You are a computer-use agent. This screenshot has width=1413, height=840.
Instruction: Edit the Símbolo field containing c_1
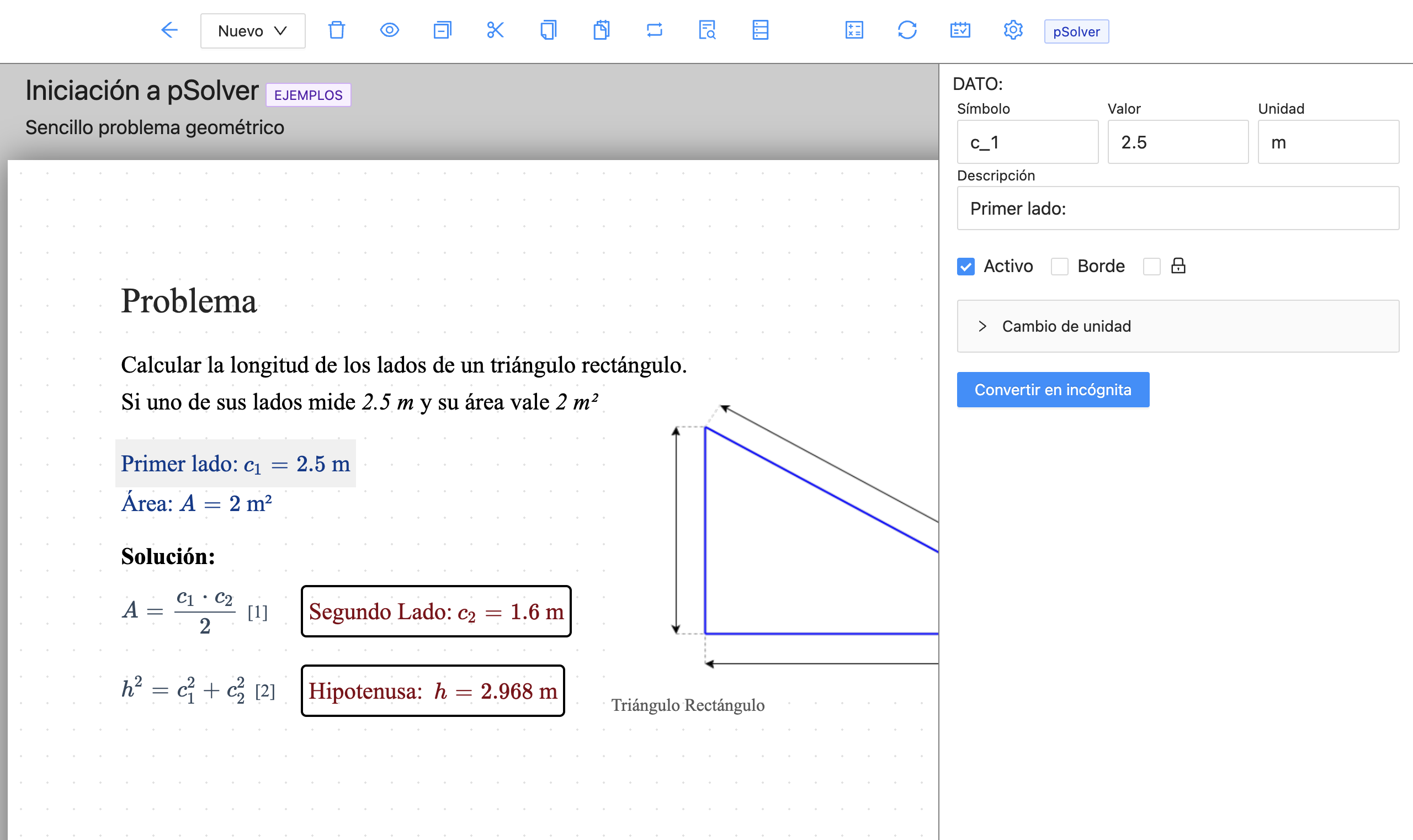[x=1028, y=142]
